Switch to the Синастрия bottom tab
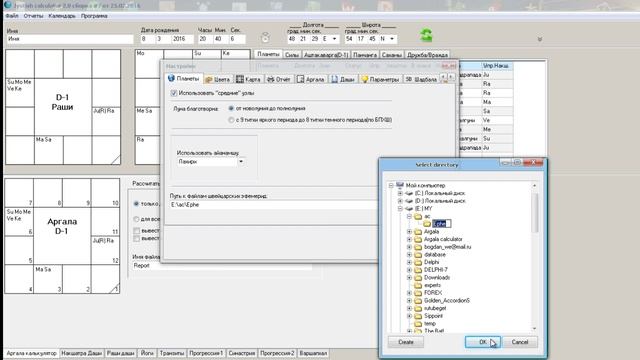Viewport: 640px width, 360px height. point(242,353)
